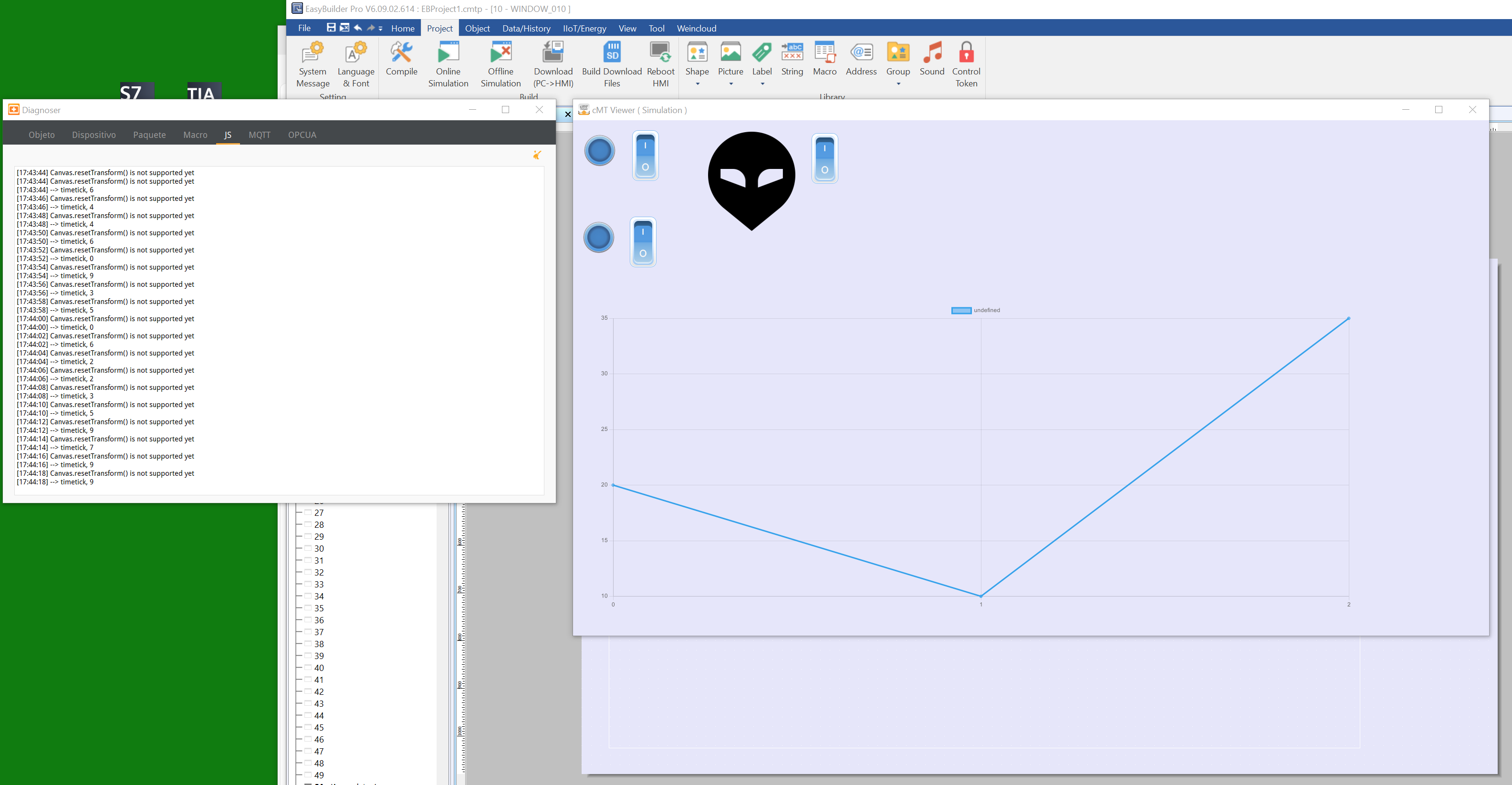The width and height of the screenshot is (1512, 785).
Task: Switch to the Object ribbon tab
Action: (477, 28)
